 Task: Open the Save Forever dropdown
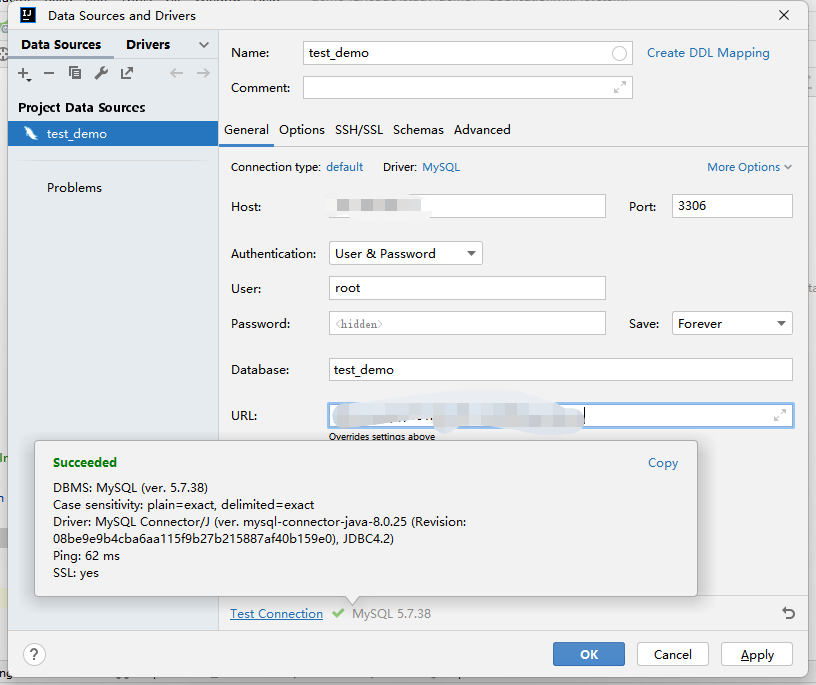732,323
